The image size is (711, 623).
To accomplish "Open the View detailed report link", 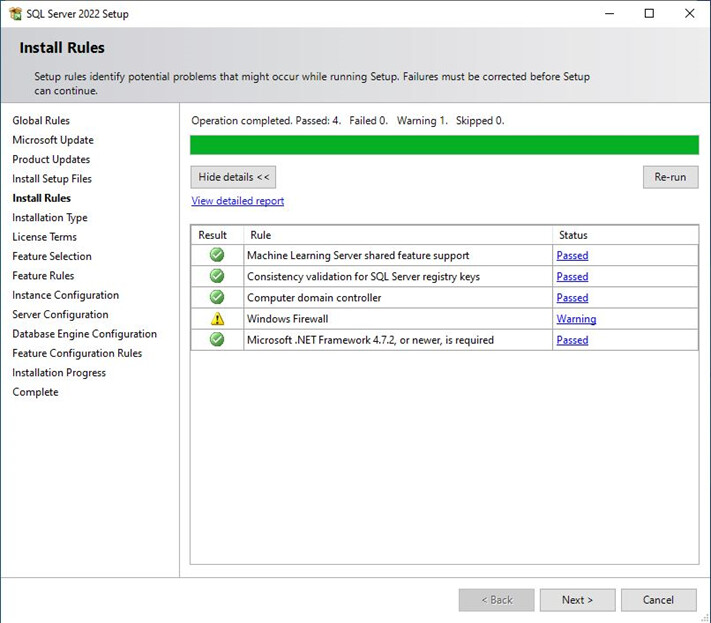I will pos(238,201).
